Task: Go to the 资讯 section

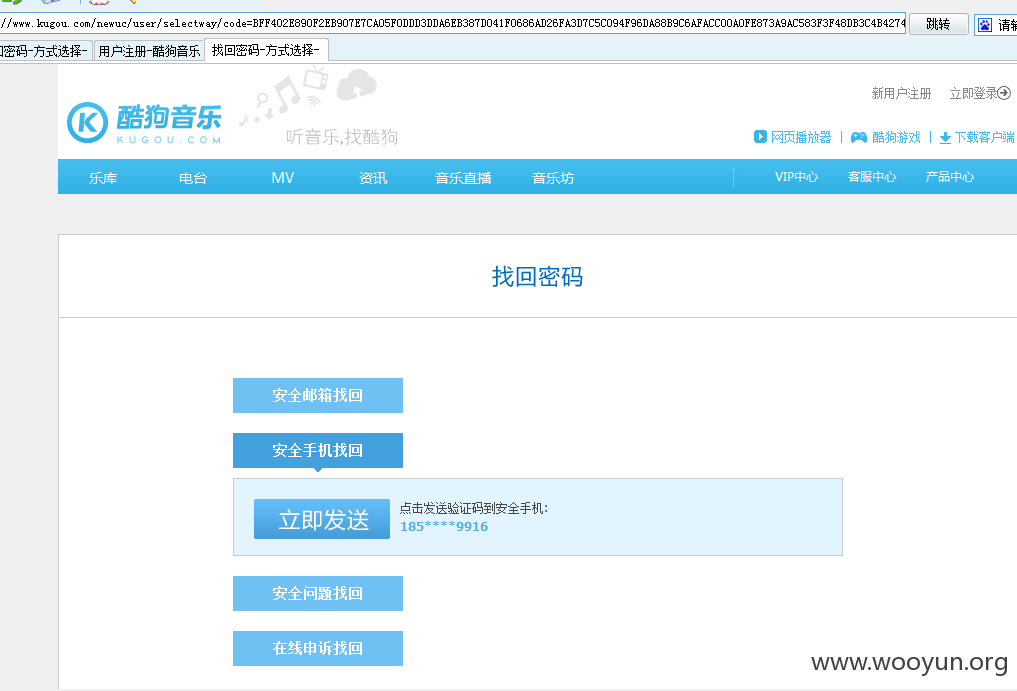Action: pos(373,178)
